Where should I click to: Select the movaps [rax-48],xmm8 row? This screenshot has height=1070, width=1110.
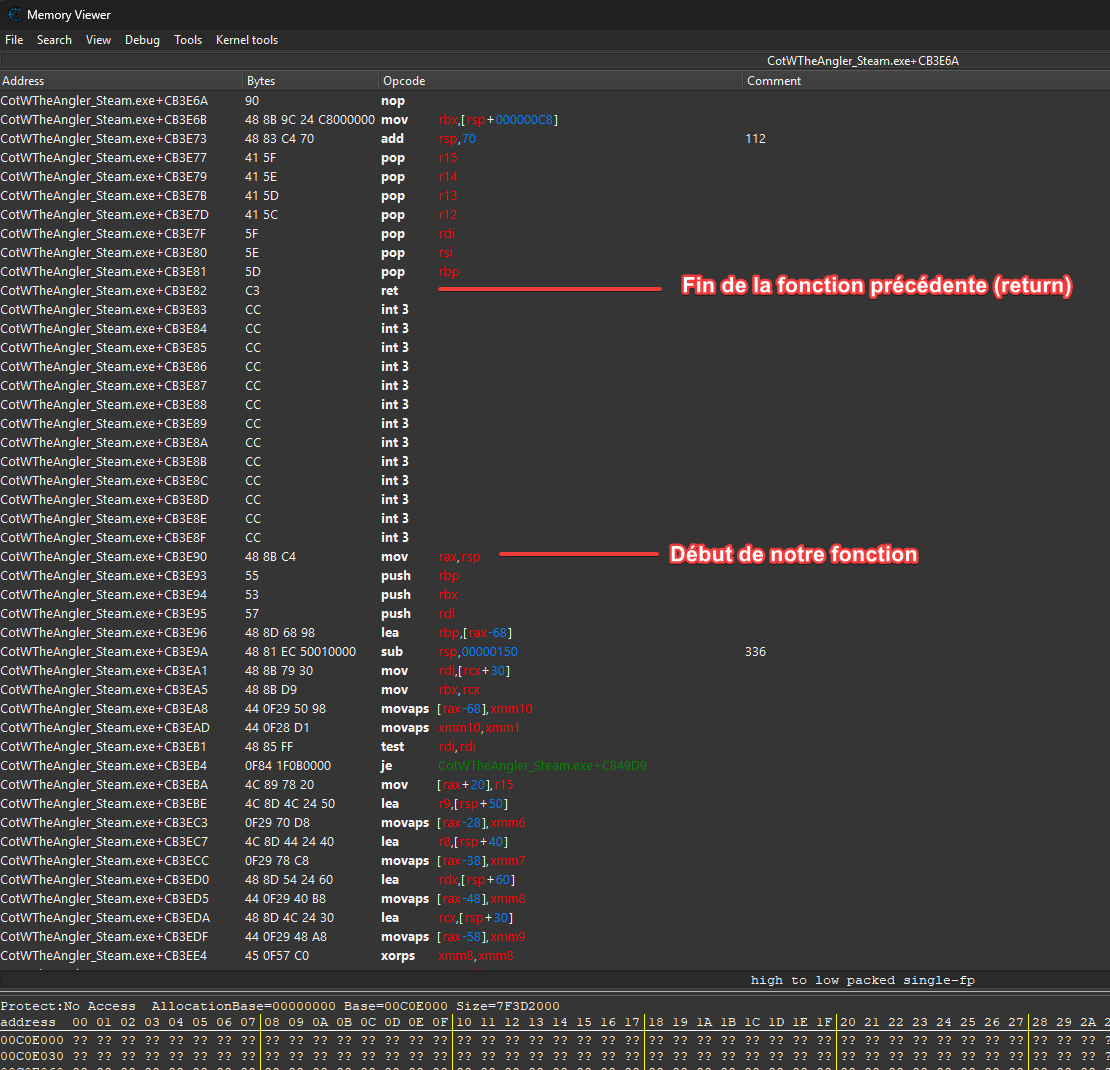click(555, 899)
